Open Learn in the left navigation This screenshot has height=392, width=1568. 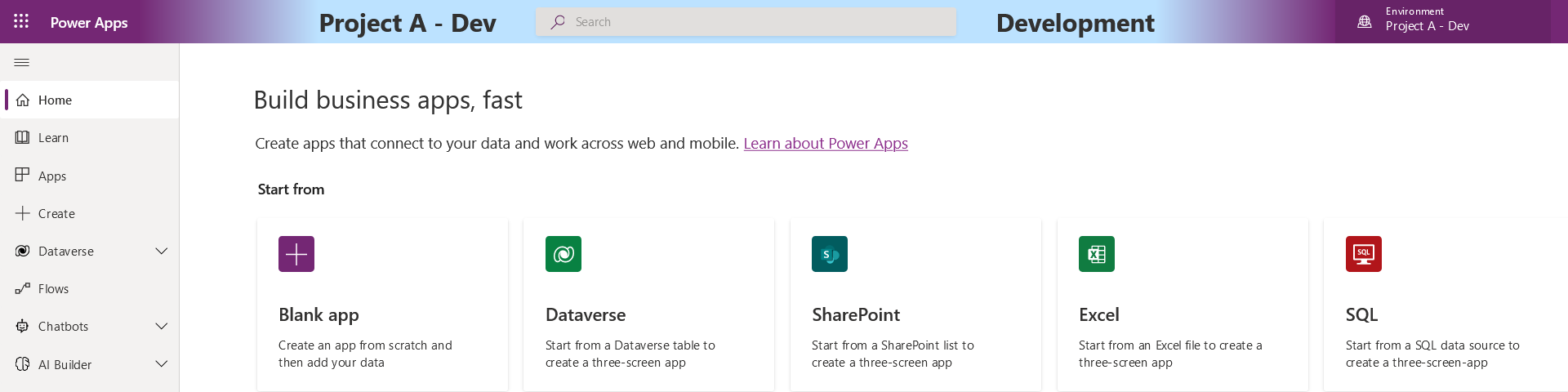click(90, 137)
